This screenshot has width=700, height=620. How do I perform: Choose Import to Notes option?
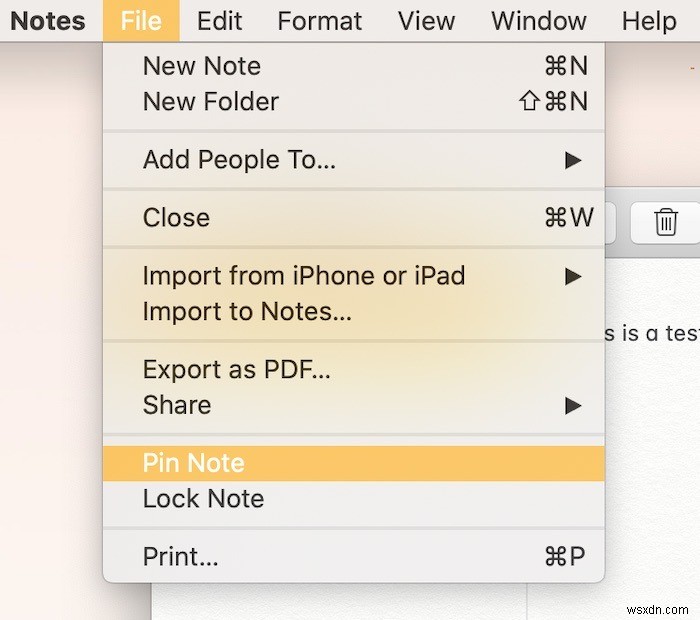point(354,312)
